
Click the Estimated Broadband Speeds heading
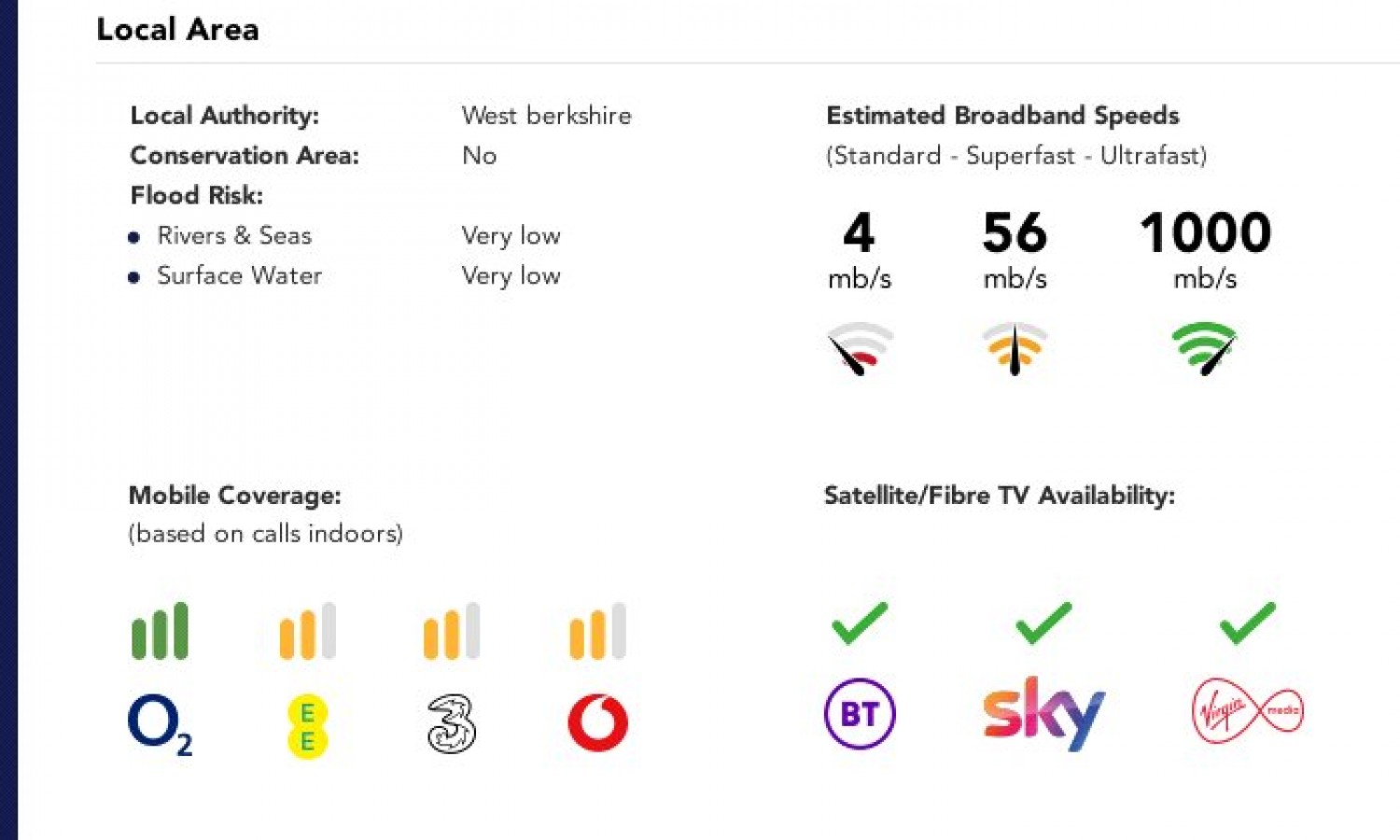tap(1002, 116)
